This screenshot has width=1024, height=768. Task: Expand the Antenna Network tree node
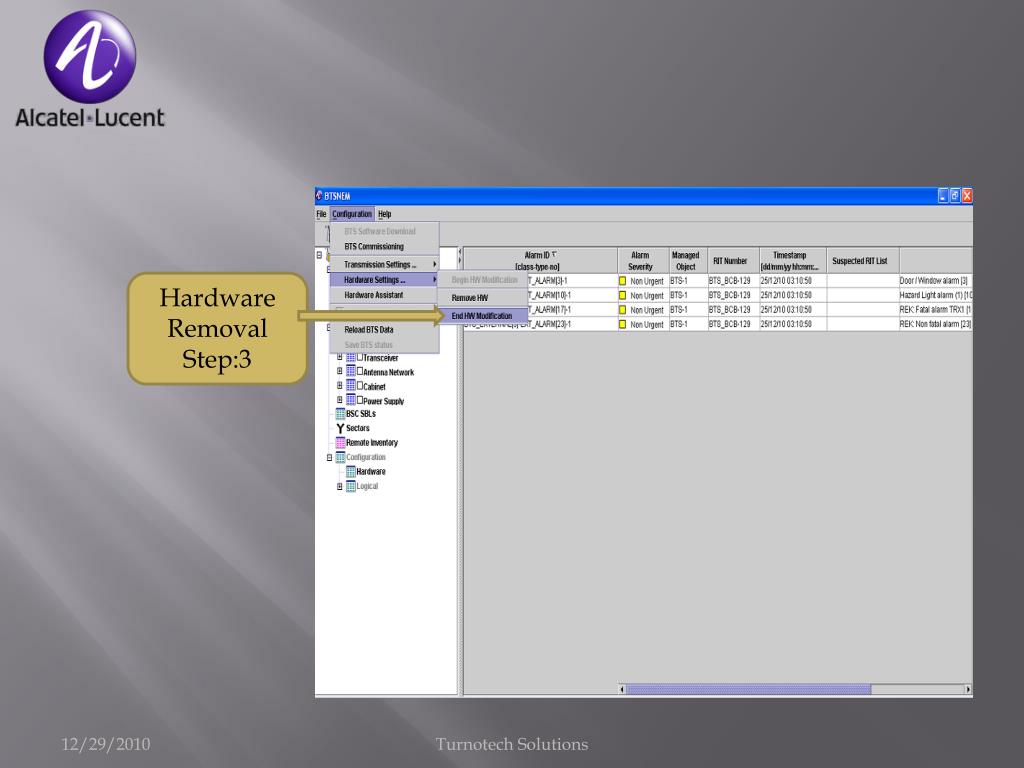340,371
